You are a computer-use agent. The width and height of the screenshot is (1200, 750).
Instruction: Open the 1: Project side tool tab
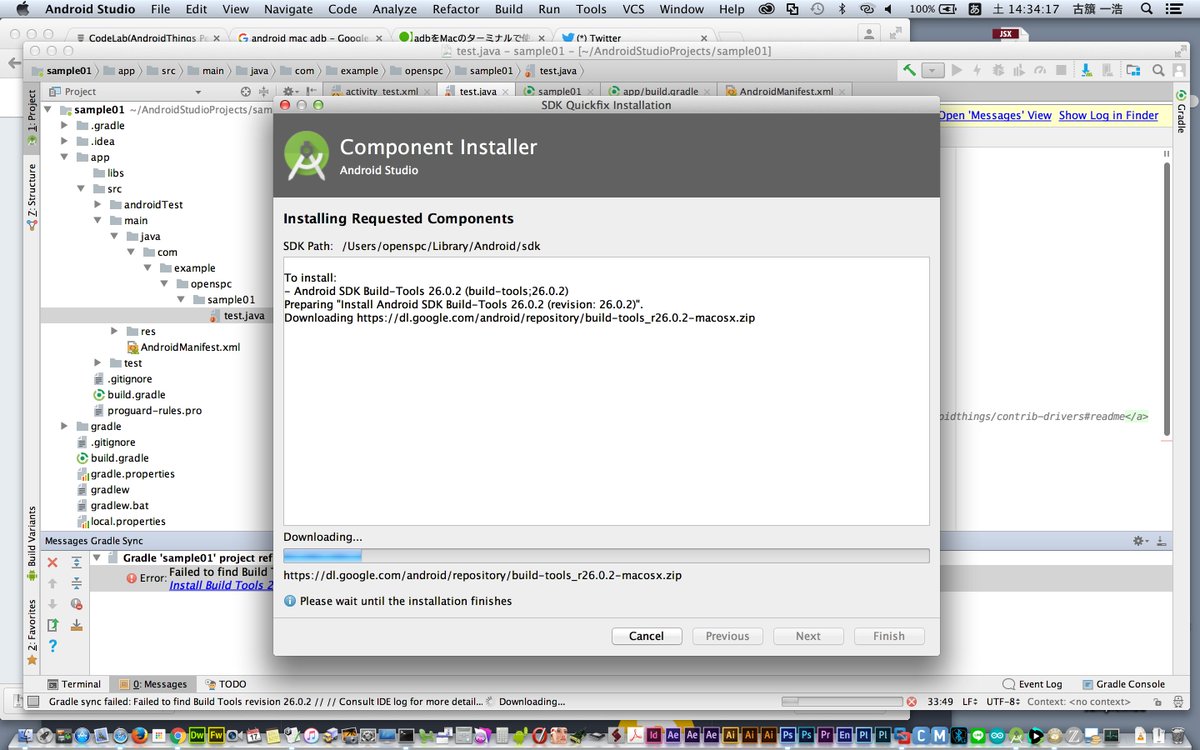[x=31, y=120]
